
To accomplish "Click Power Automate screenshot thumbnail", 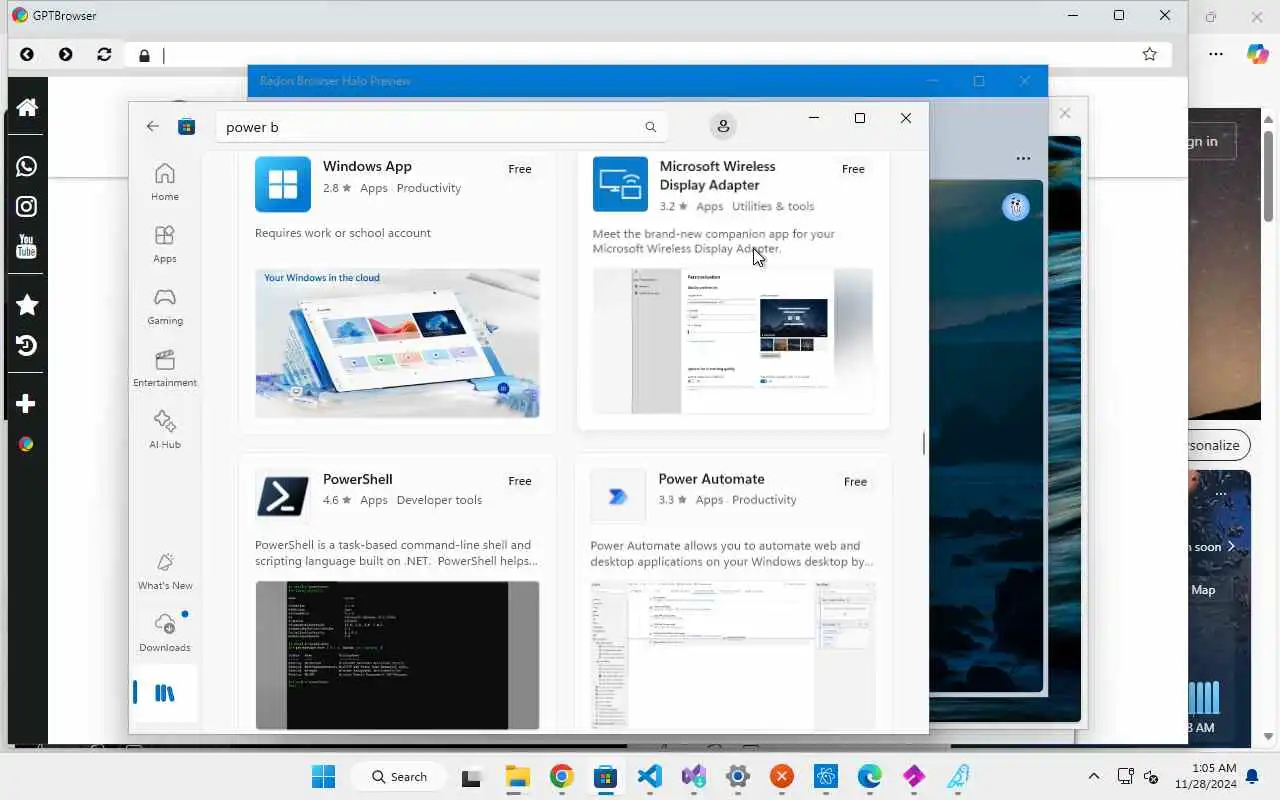I will [733, 655].
